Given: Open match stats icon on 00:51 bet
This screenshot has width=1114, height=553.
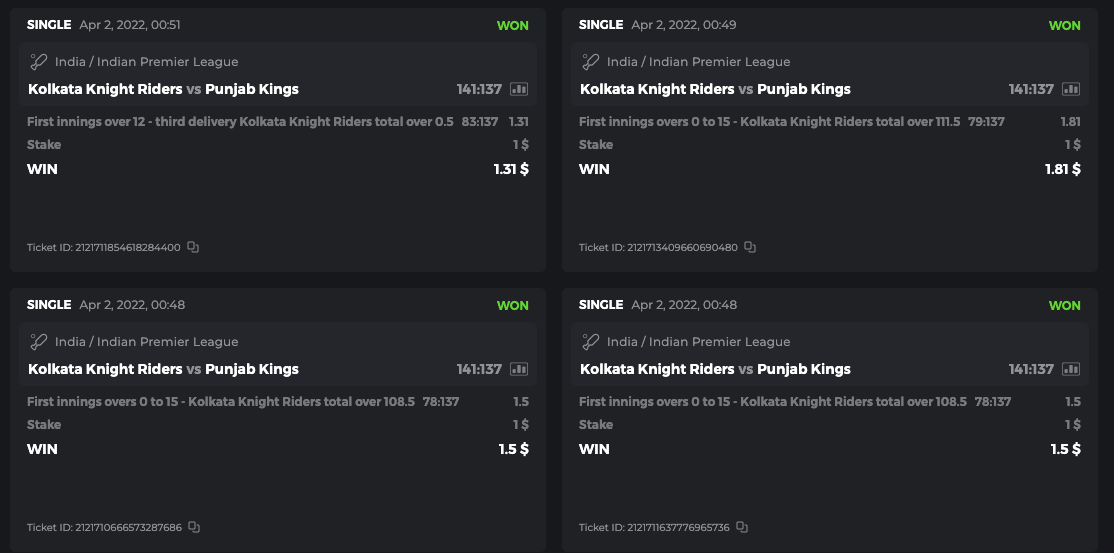Looking at the screenshot, I should tap(519, 89).
